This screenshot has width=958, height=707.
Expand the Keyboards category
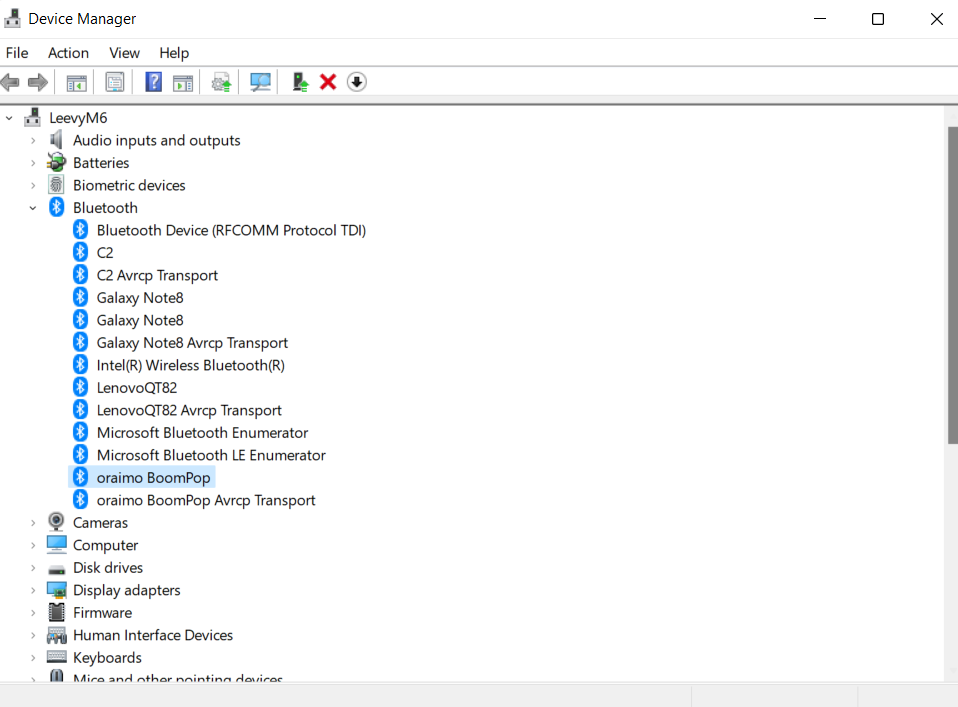(33, 658)
